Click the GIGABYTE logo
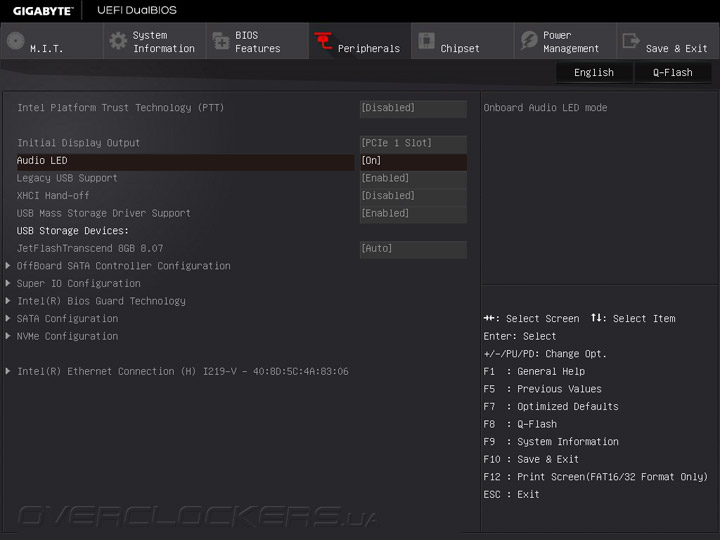 pos(43,11)
